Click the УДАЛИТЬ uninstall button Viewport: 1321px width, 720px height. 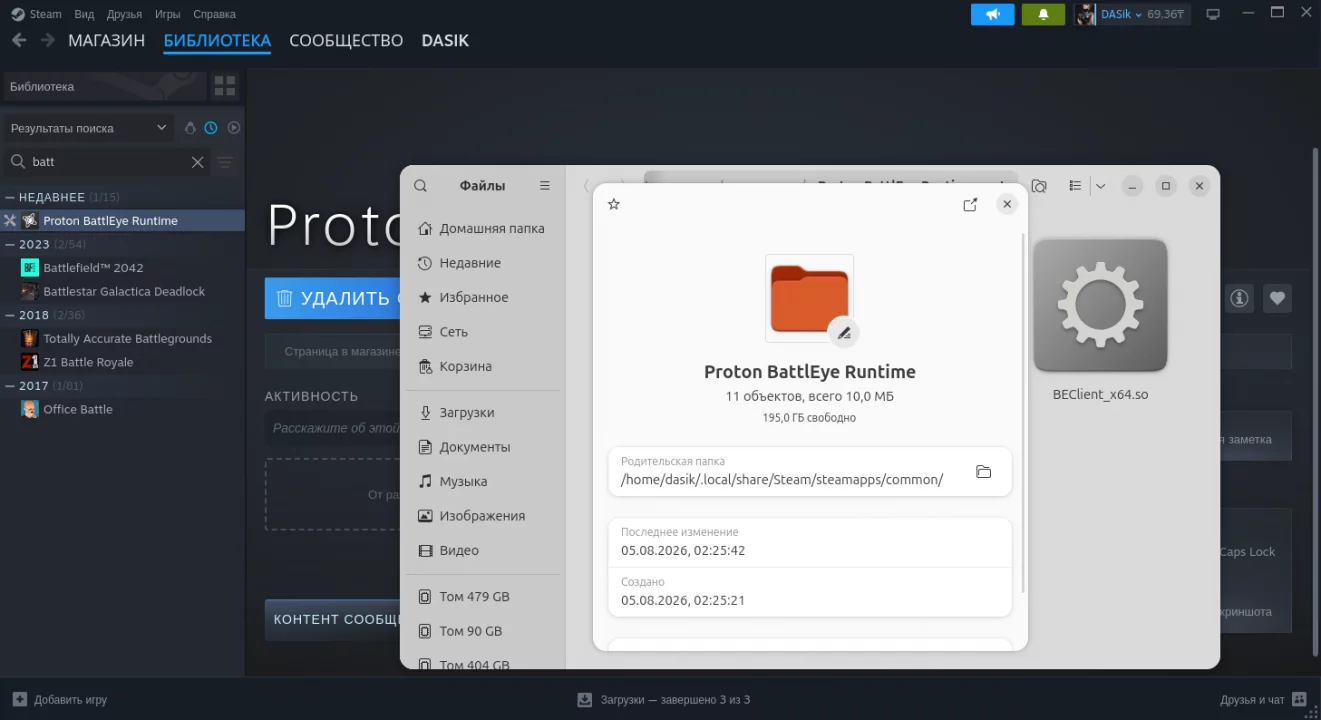332,298
